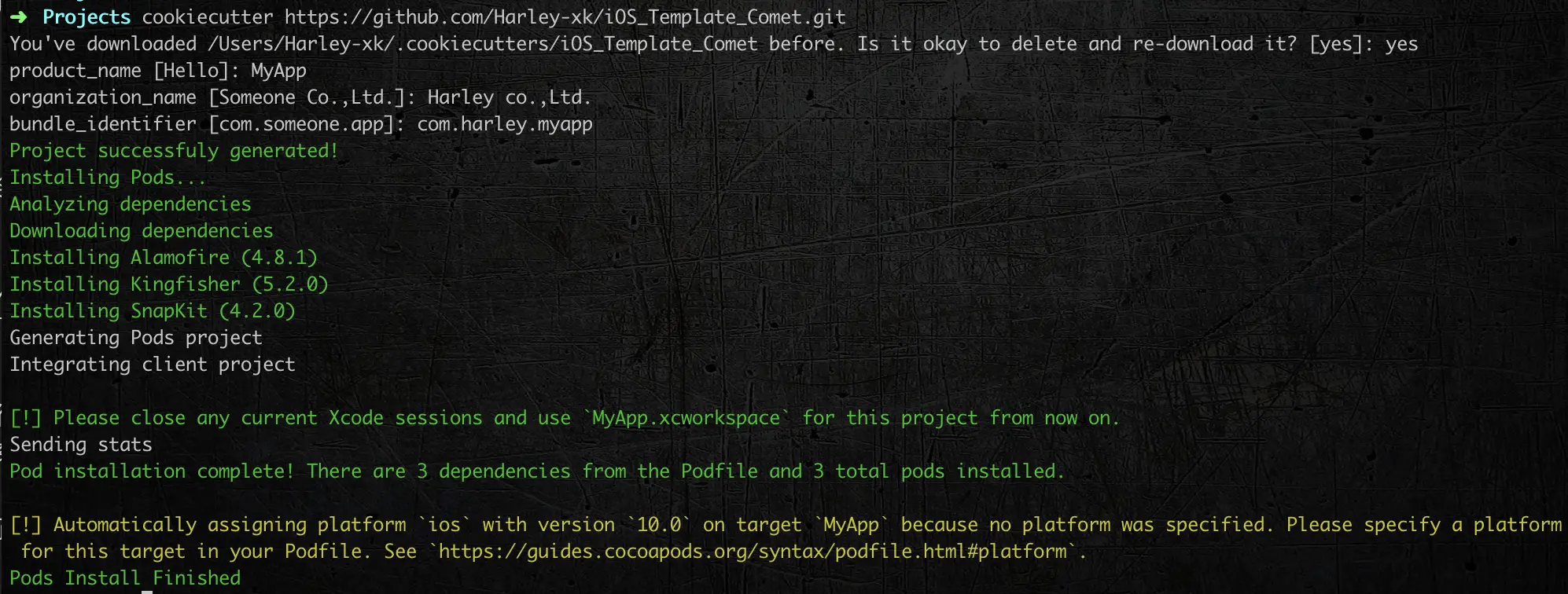Screen dimensions: 1568x594
Task: Click the 'Installing Pods...' line
Action: (x=108, y=178)
